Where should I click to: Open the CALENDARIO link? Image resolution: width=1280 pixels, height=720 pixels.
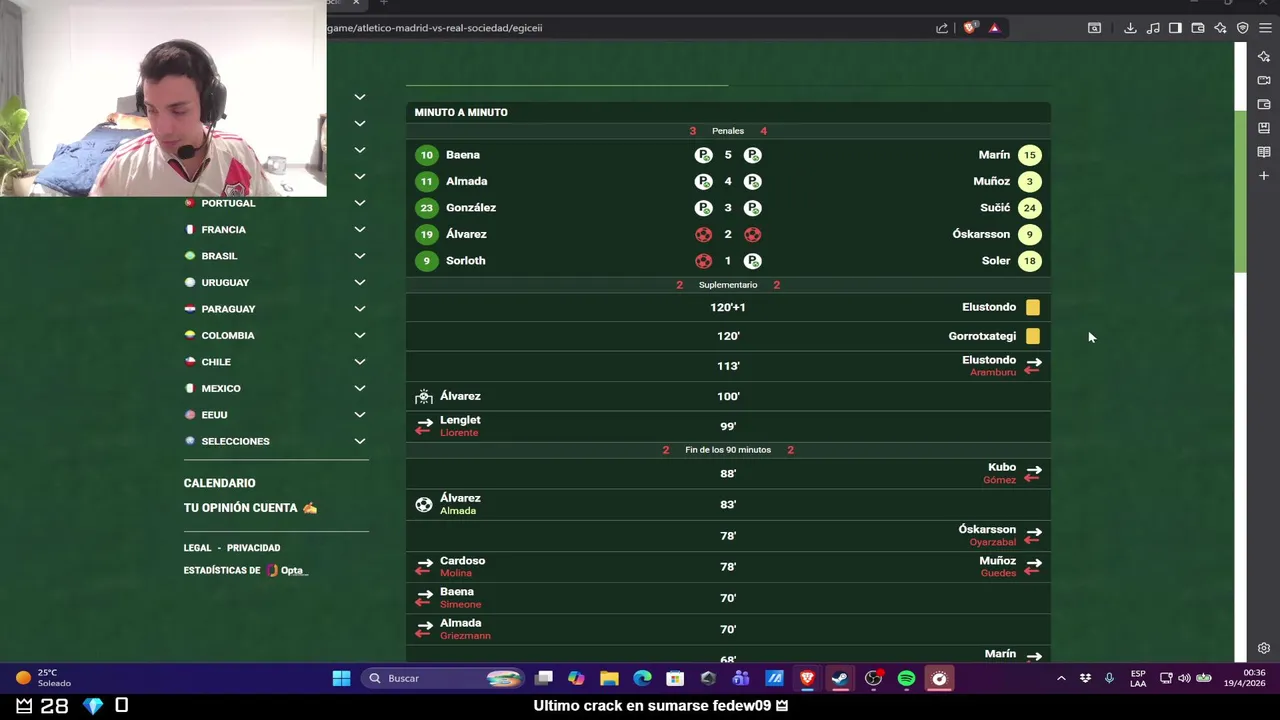[219, 483]
